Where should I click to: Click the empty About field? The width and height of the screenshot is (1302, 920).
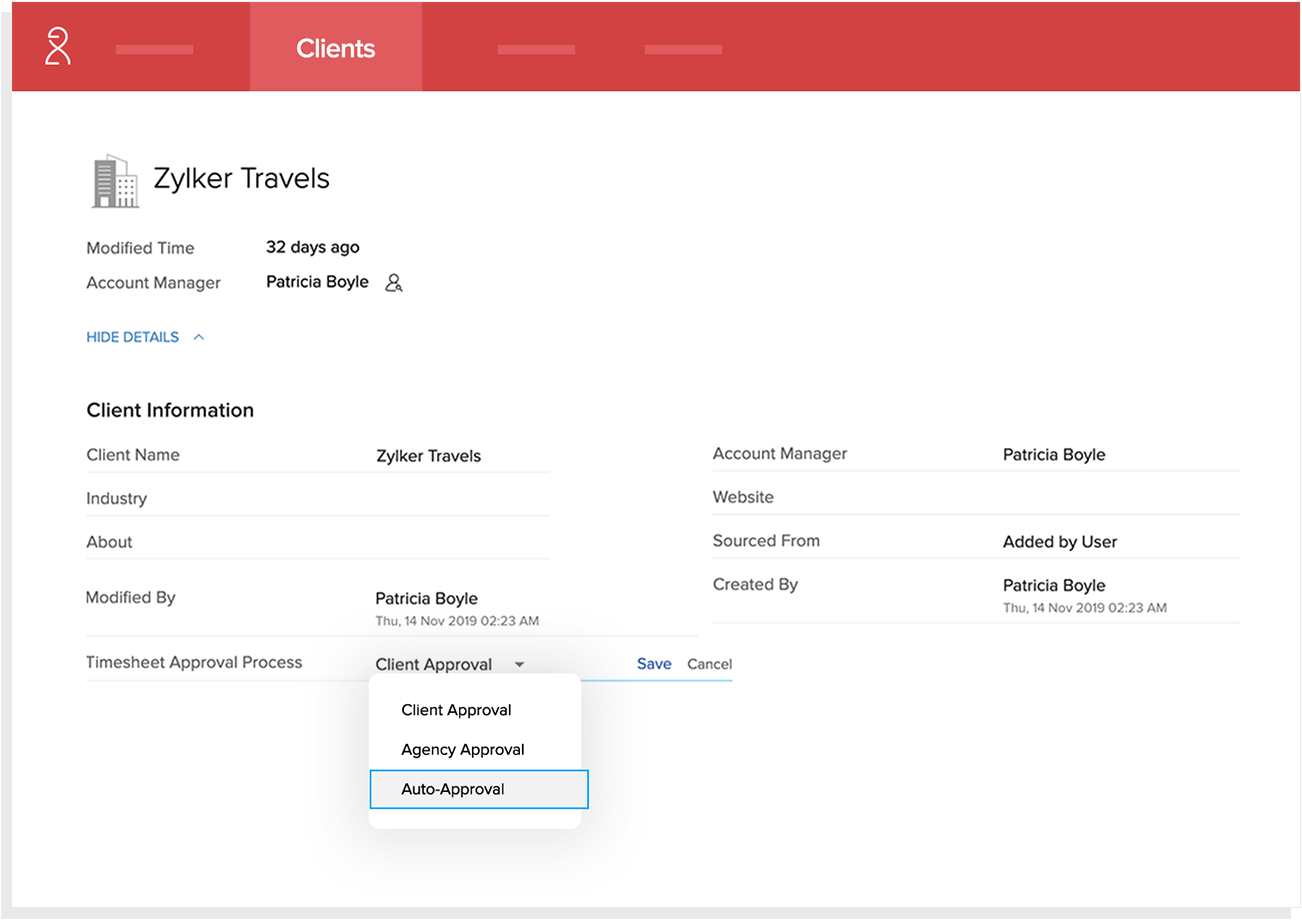pos(460,542)
